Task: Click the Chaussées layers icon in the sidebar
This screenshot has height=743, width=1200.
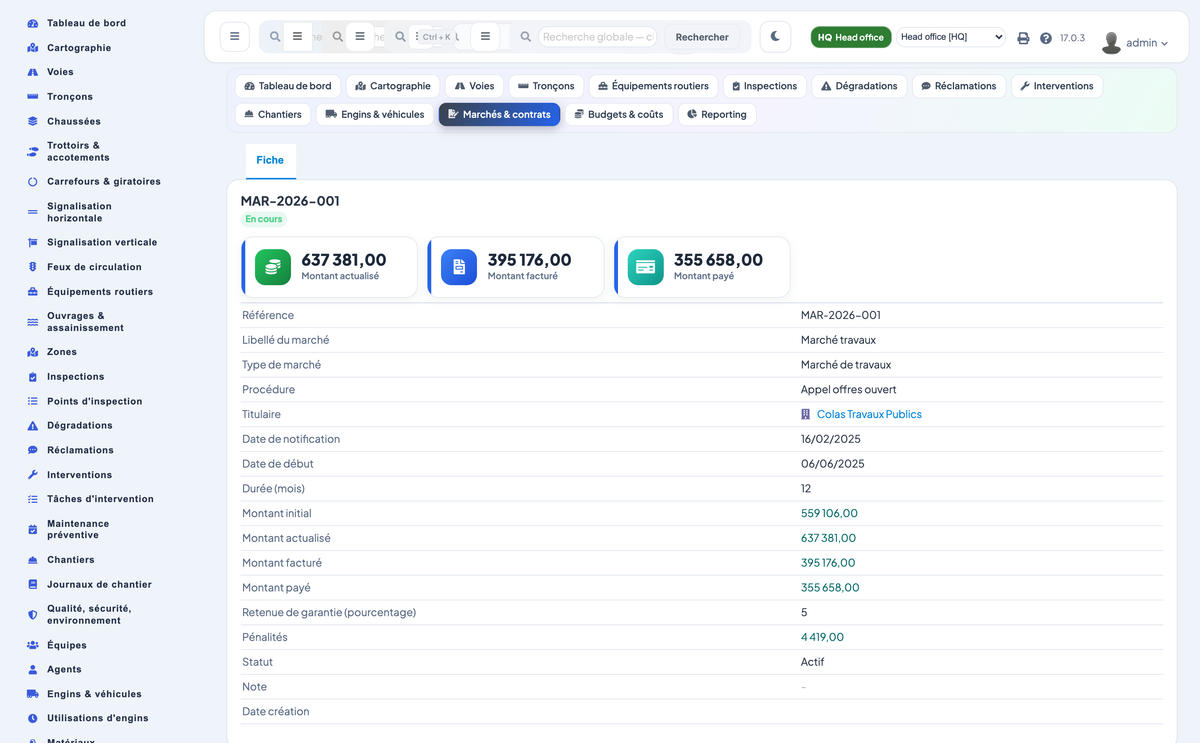Action: (x=33, y=121)
